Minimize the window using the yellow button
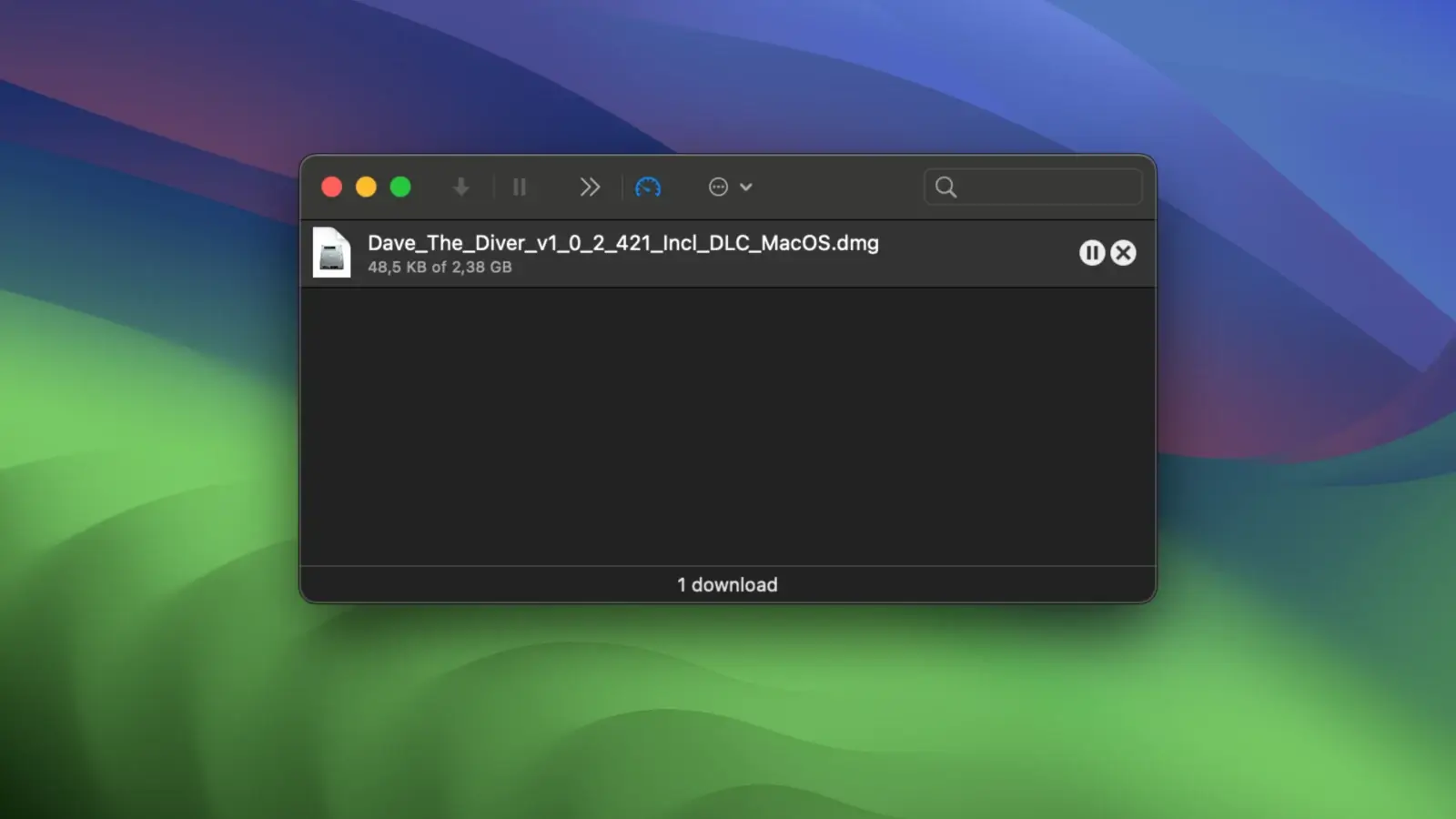 click(366, 187)
